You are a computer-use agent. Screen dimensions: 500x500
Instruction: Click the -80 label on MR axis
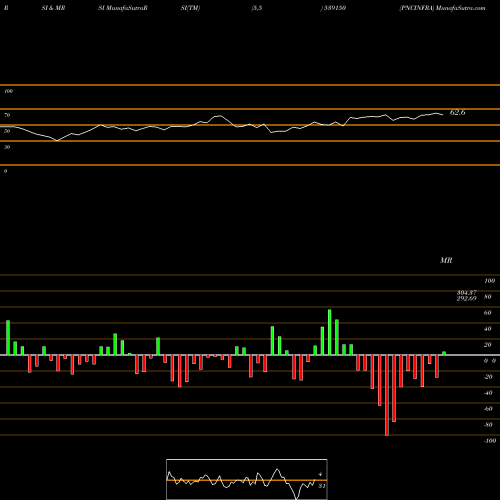coord(488,425)
